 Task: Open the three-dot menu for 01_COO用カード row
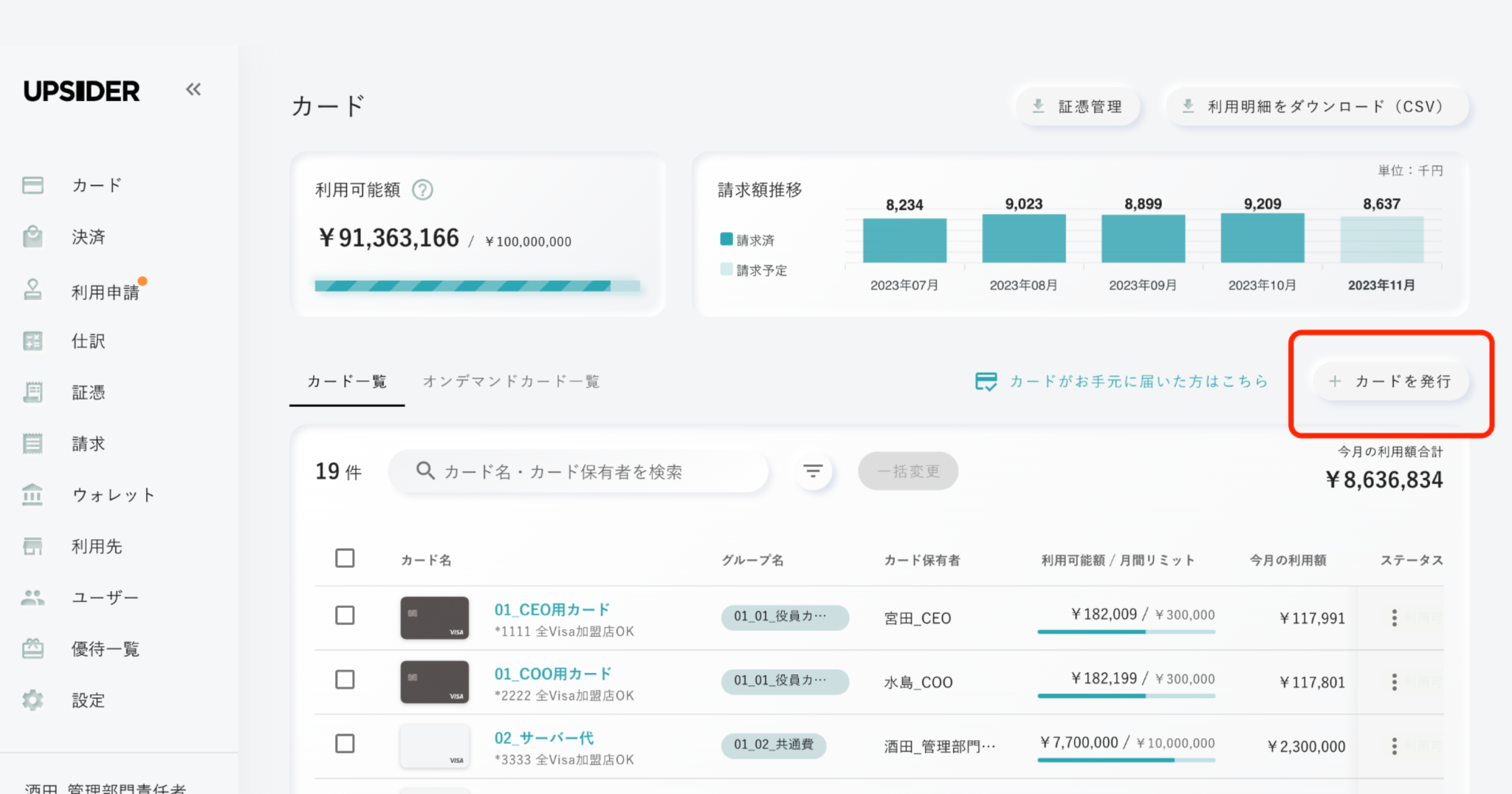(1394, 682)
